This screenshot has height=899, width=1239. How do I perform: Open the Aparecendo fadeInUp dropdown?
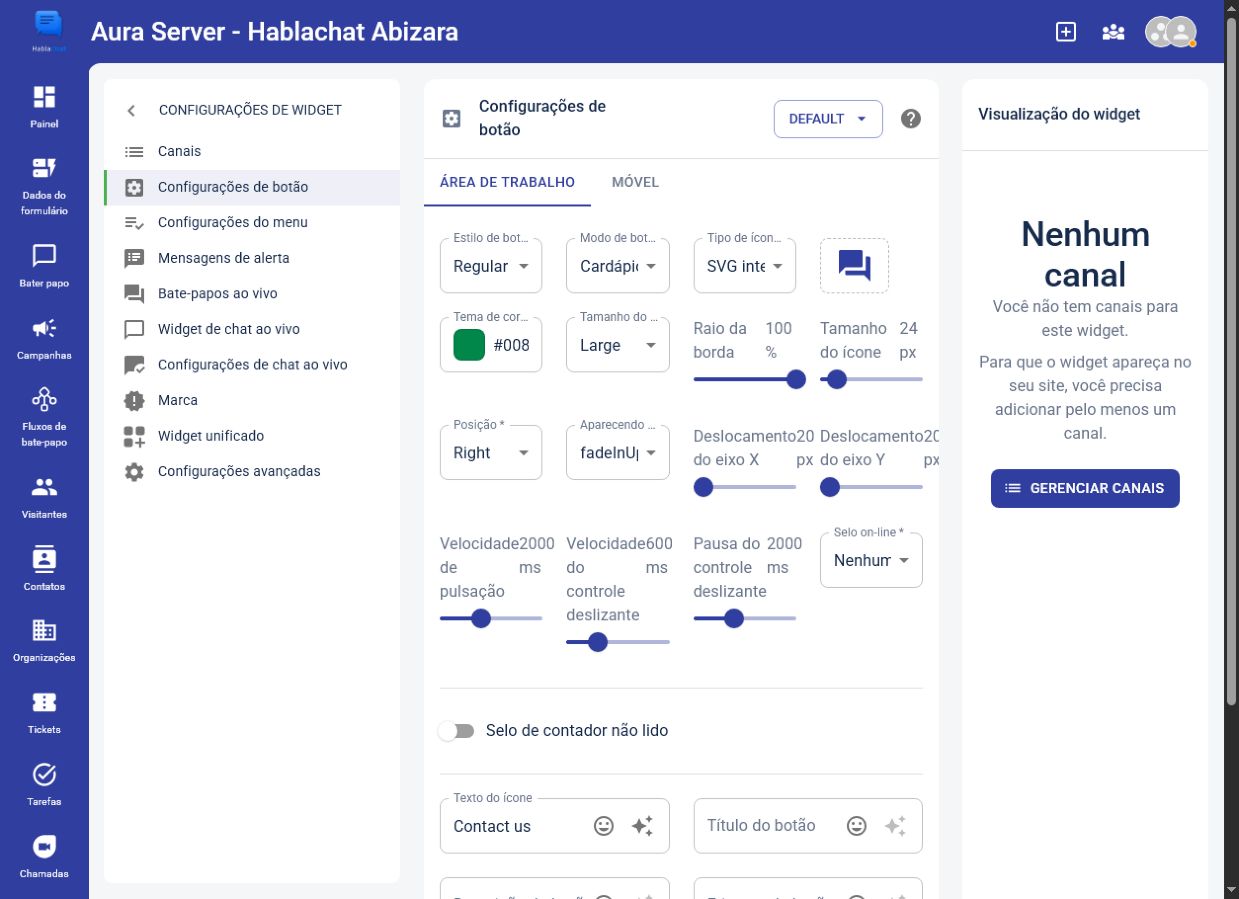pos(617,452)
